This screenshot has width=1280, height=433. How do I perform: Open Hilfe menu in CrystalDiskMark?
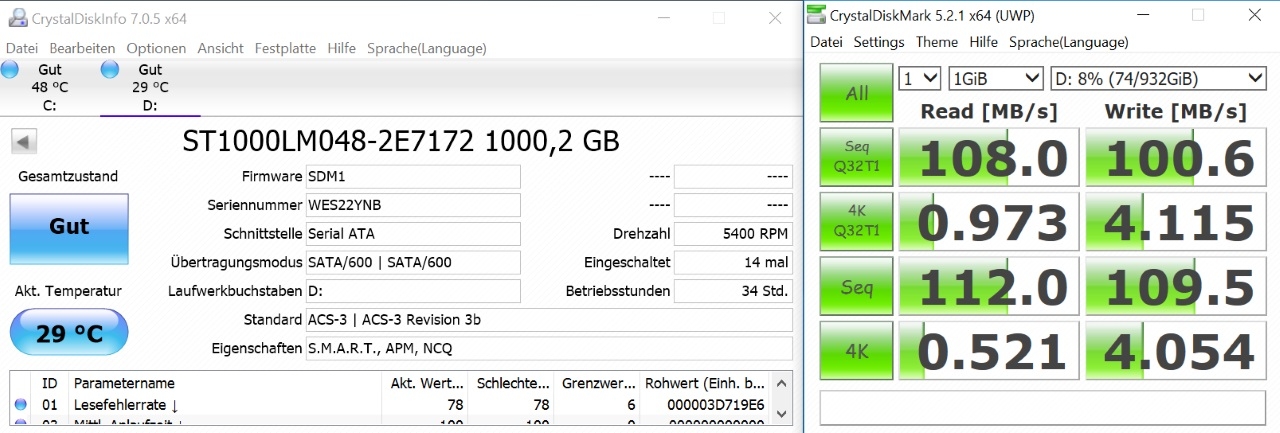pyautogui.click(x=984, y=42)
